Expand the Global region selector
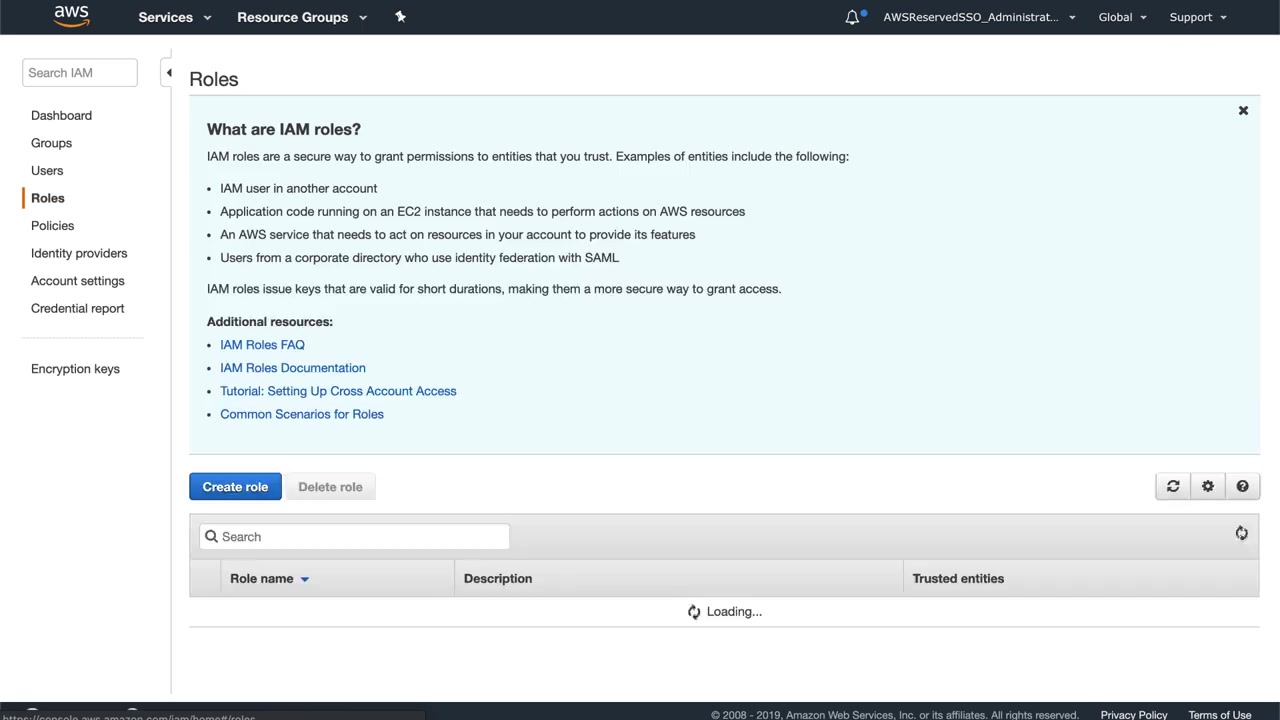The height and width of the screenshot is (720, 1280). 1122,17
